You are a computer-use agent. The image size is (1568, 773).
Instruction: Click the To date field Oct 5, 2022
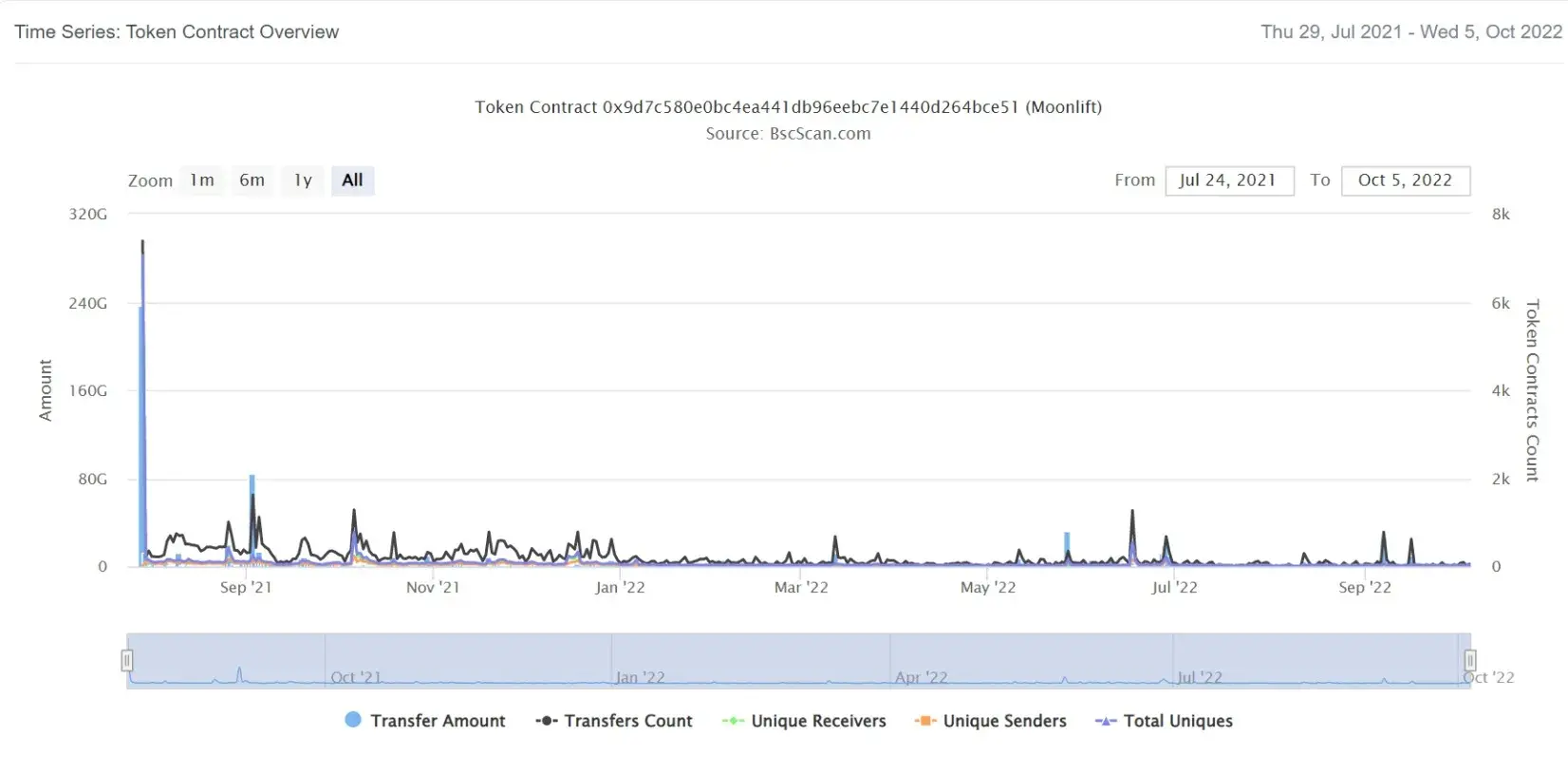pyautogui.click(x=1406, y=180)
